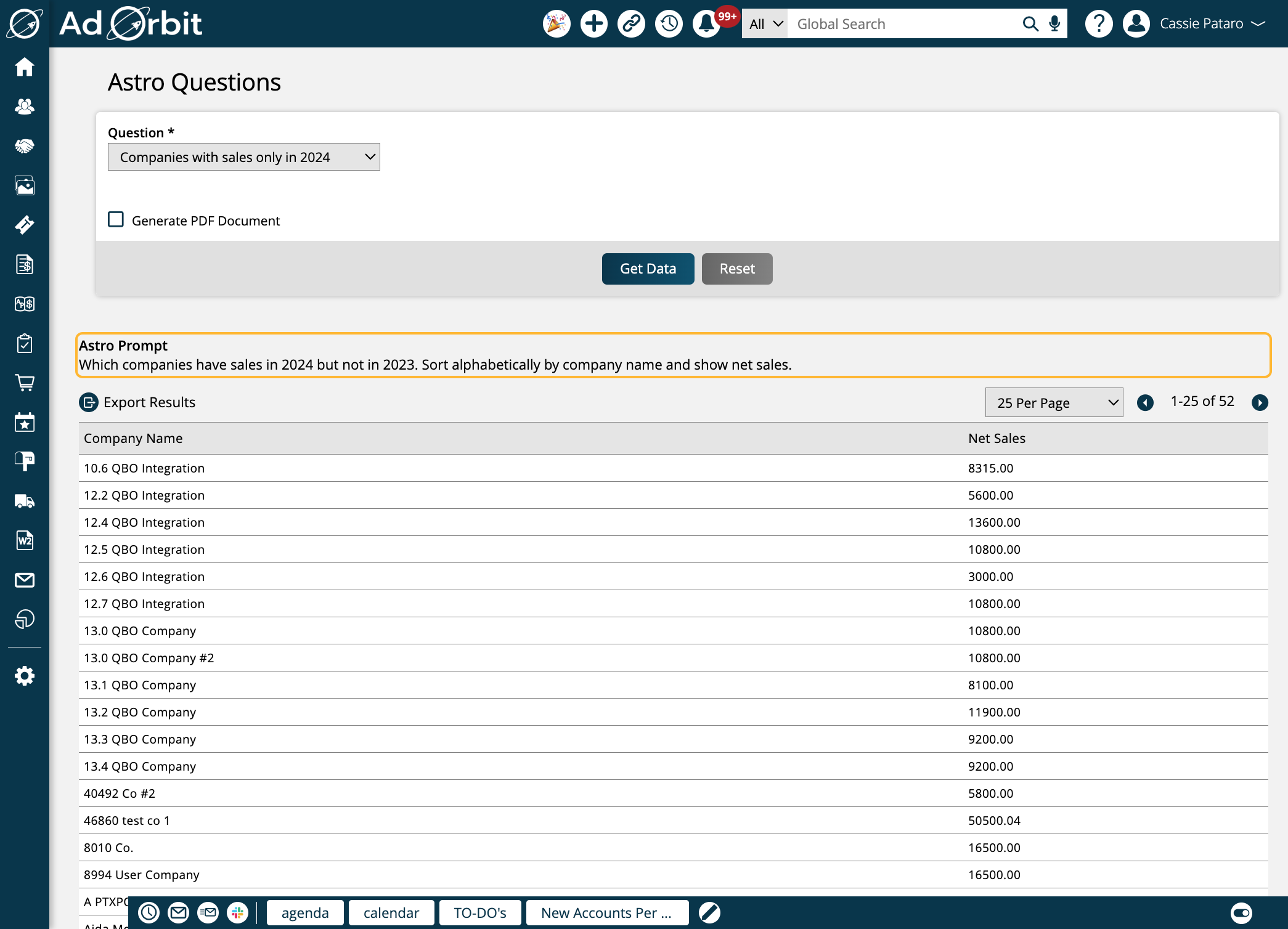Click the Export Results link

tap(149, 402)
